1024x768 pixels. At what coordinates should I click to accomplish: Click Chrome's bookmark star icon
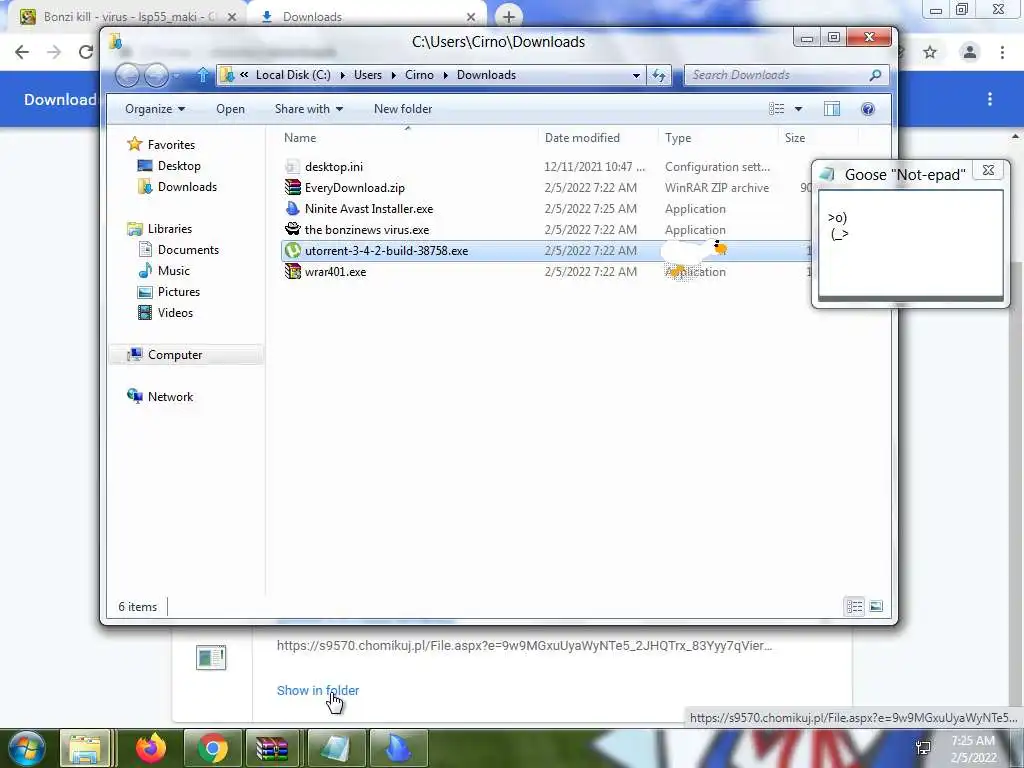pyautogui.click(x=930, y=52)
